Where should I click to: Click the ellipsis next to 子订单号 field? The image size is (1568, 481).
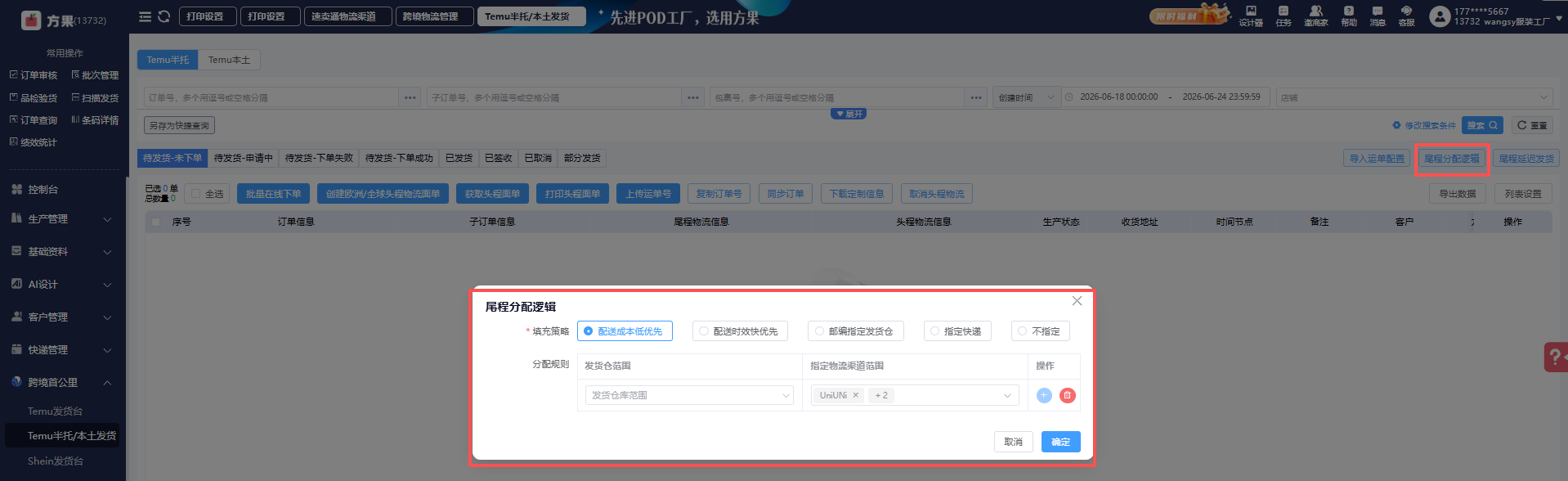(x=693, y=97)
